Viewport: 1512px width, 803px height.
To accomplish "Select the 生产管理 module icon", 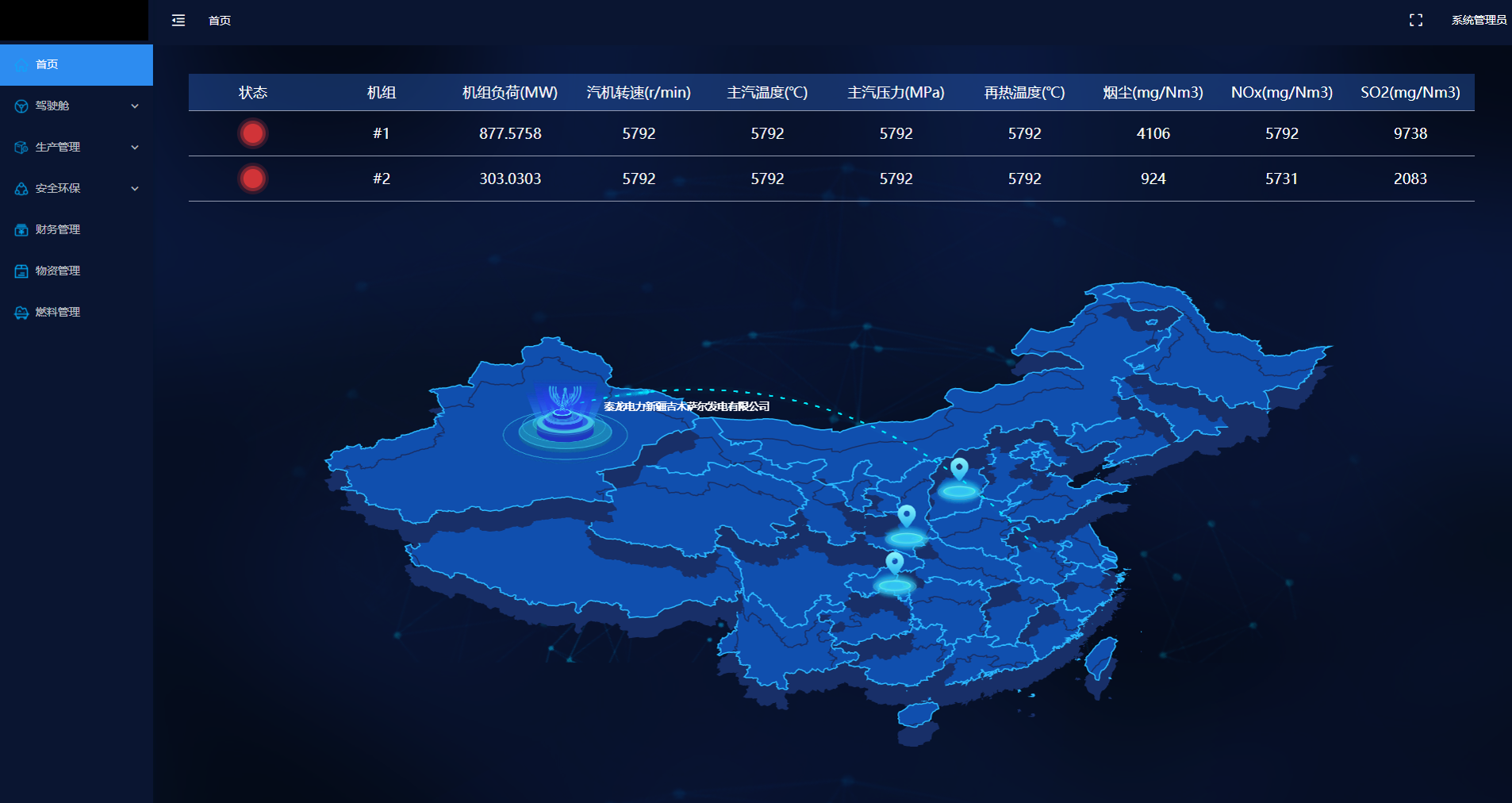I will point(21,147).
